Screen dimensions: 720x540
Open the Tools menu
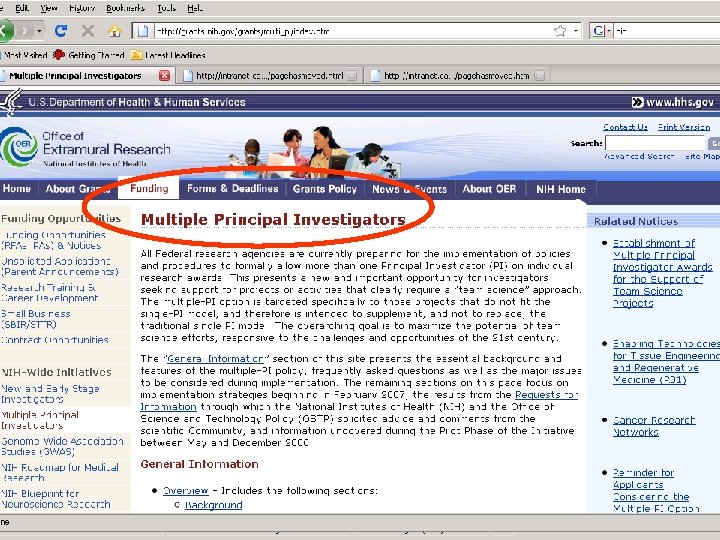coord(166,8)
